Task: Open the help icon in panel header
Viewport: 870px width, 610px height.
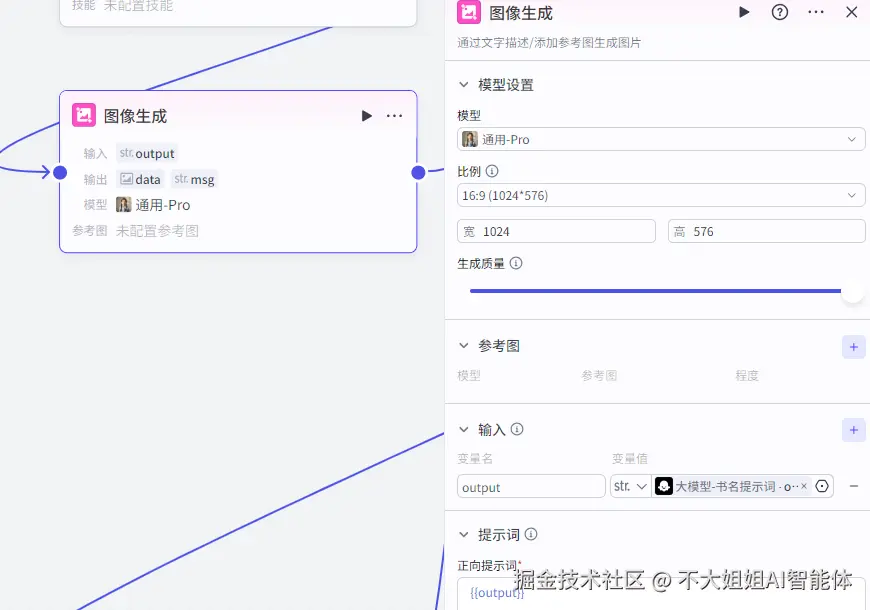Action: [x=780, y=12]
